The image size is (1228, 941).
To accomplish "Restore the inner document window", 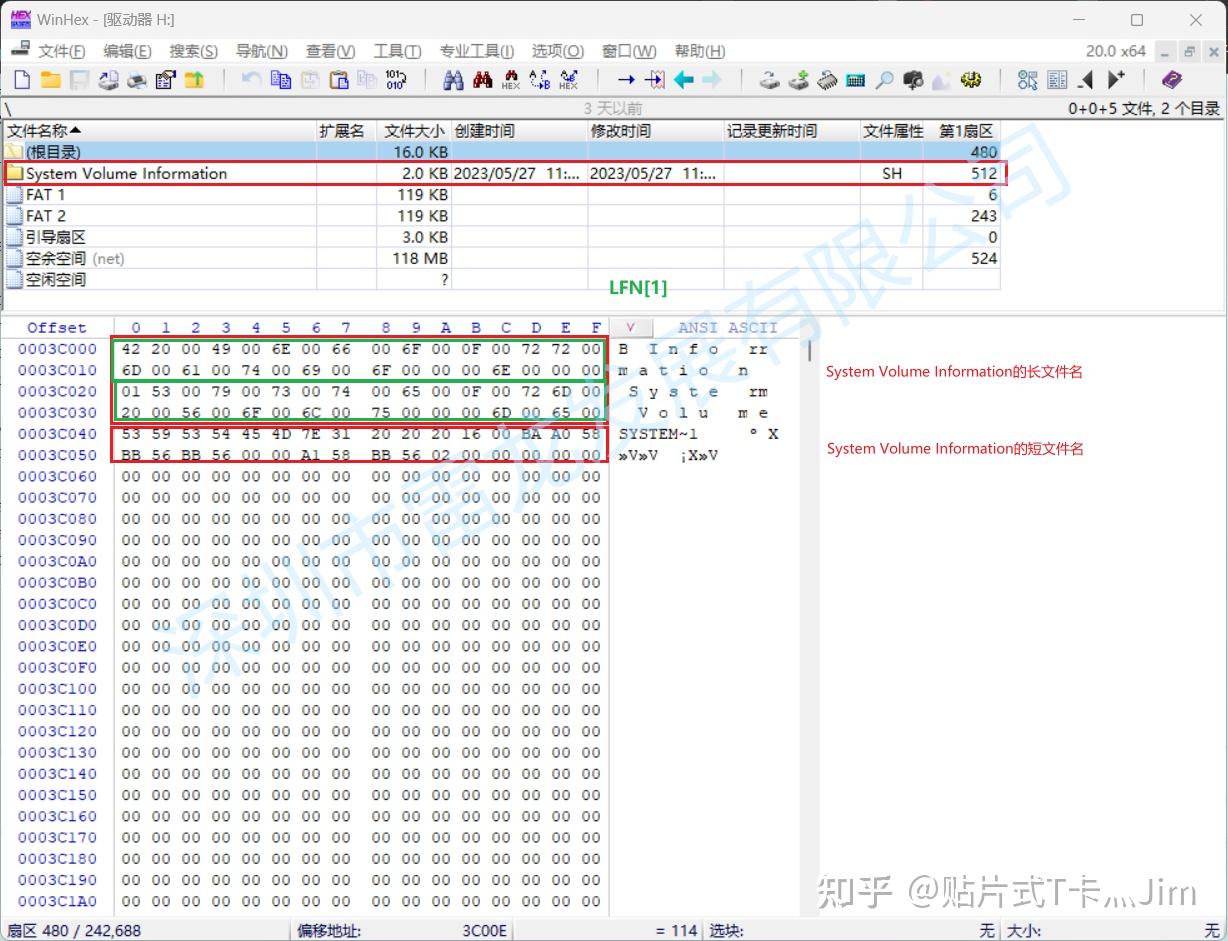I will pyautogui.click(x=1189, y=51).
